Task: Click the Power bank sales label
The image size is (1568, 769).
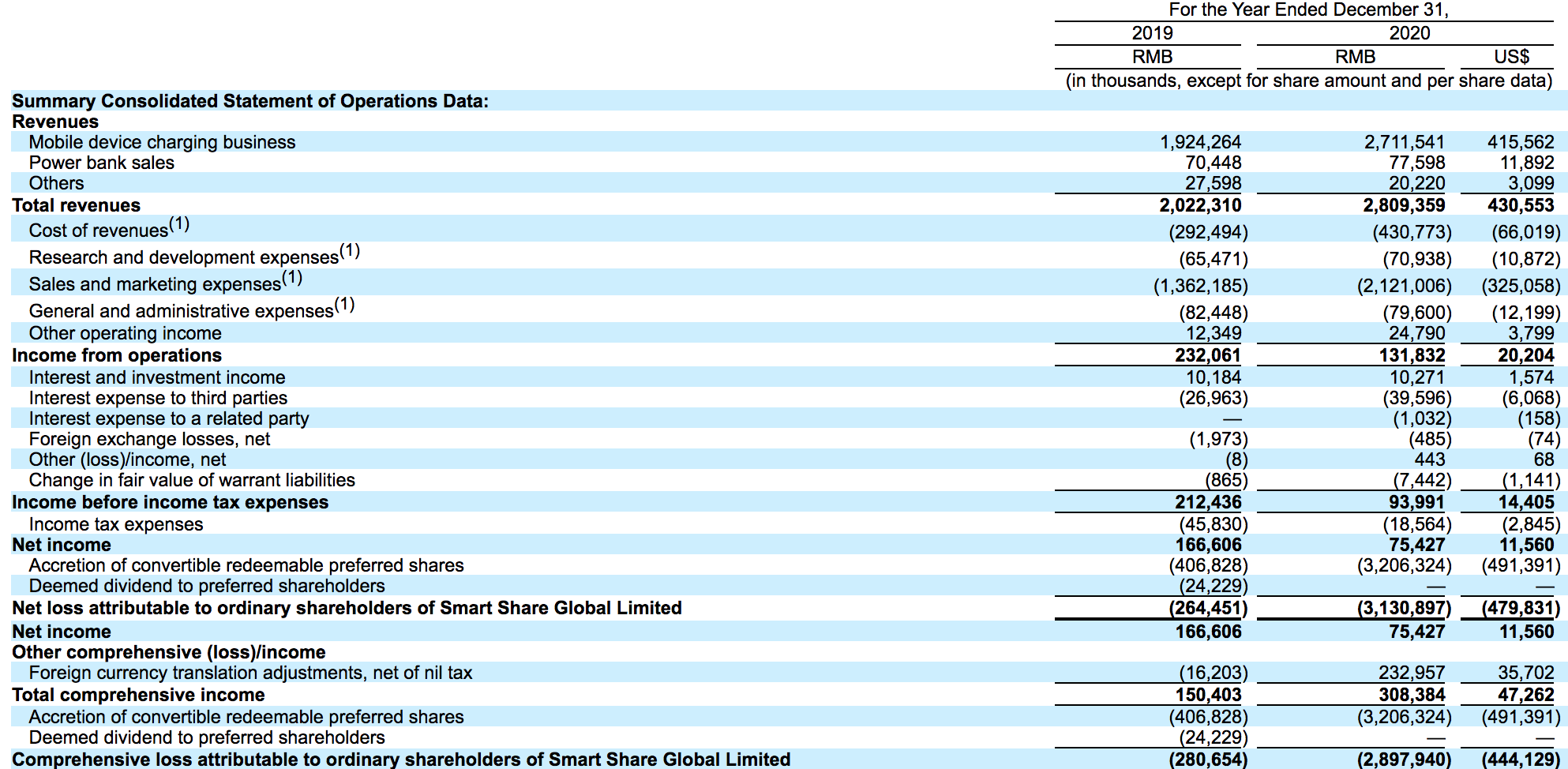Action: 102,163
